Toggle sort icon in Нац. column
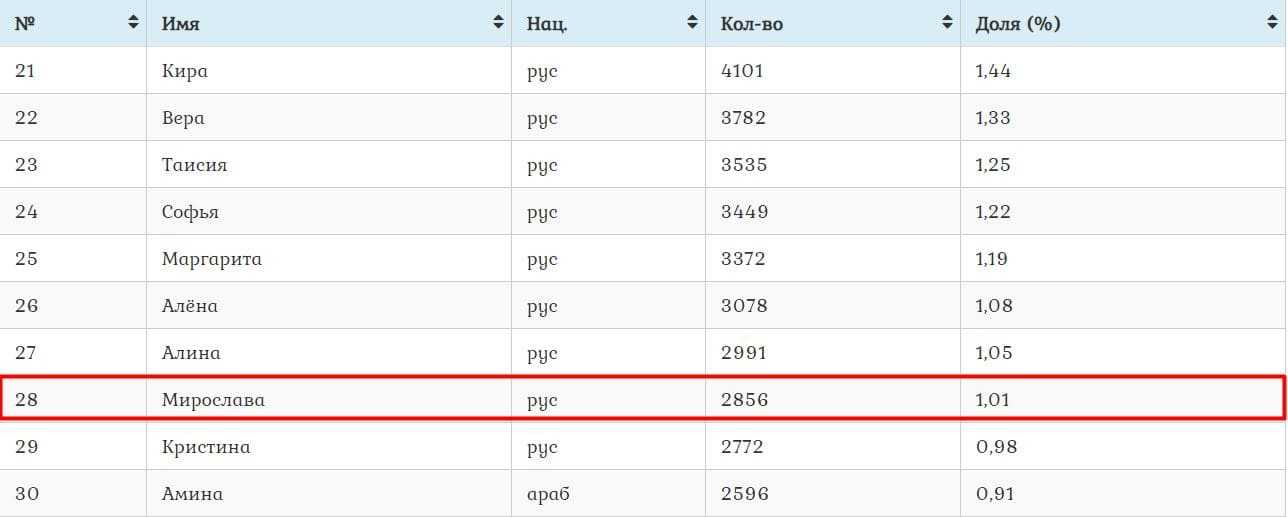 (692, 23)
